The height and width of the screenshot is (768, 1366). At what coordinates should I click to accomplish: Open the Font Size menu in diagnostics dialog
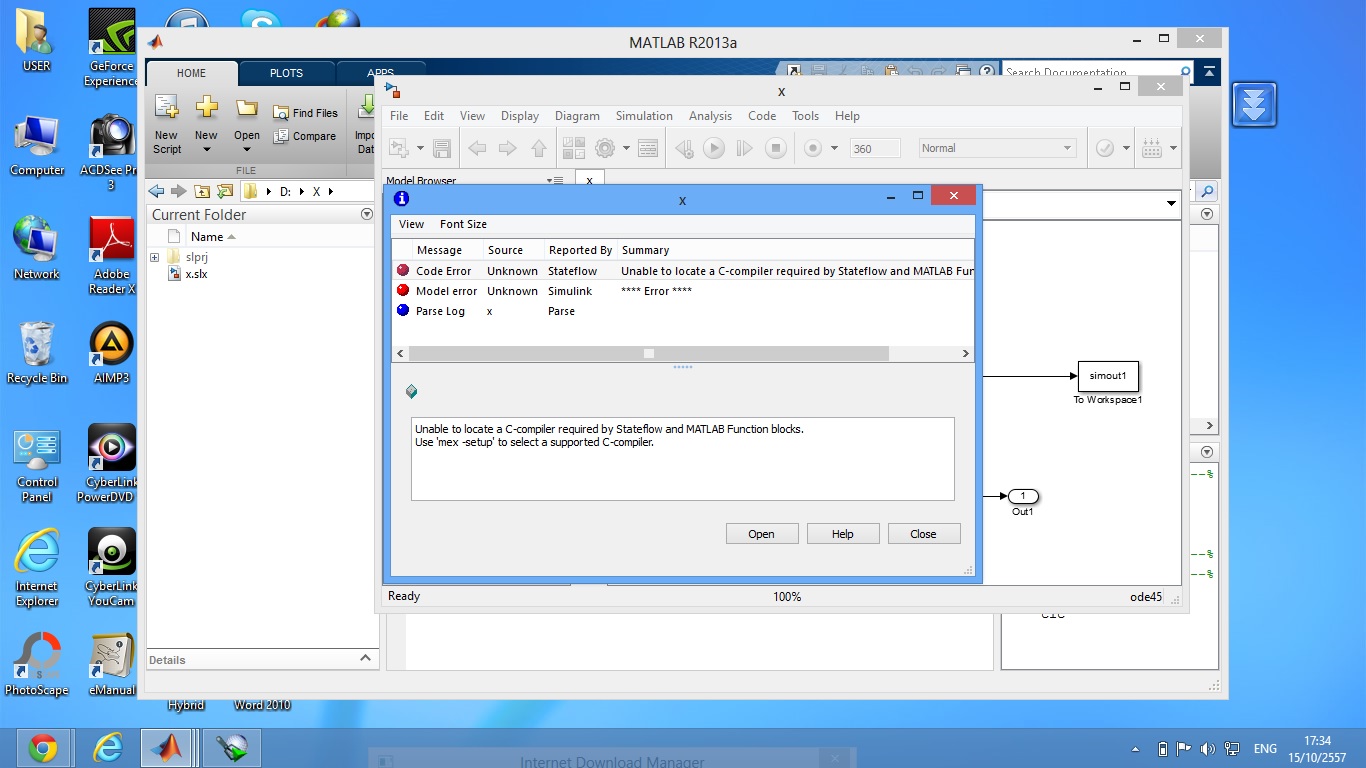463,224
